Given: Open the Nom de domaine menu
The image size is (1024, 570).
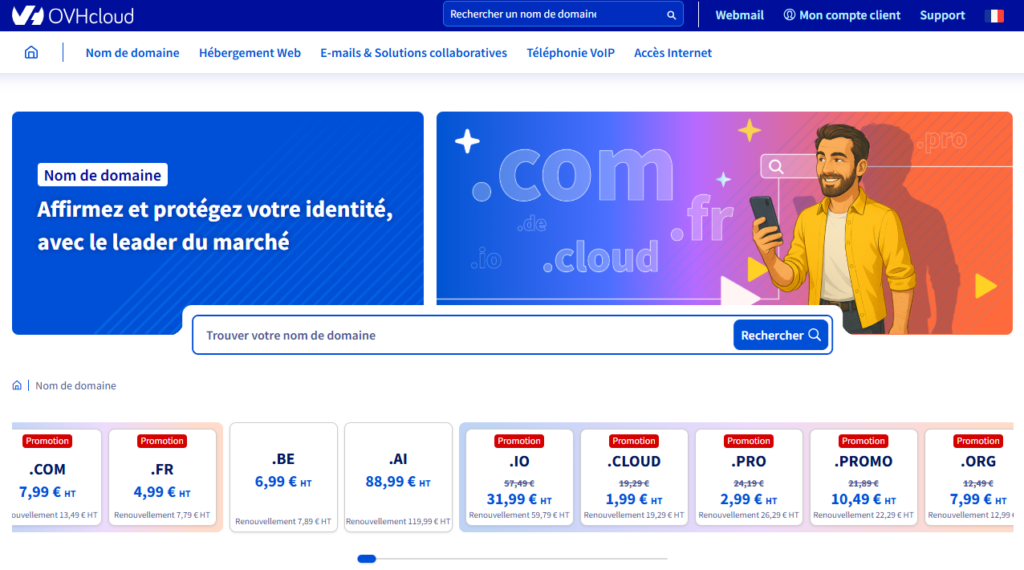Looking at the screenshot, I should click(132, 53).
